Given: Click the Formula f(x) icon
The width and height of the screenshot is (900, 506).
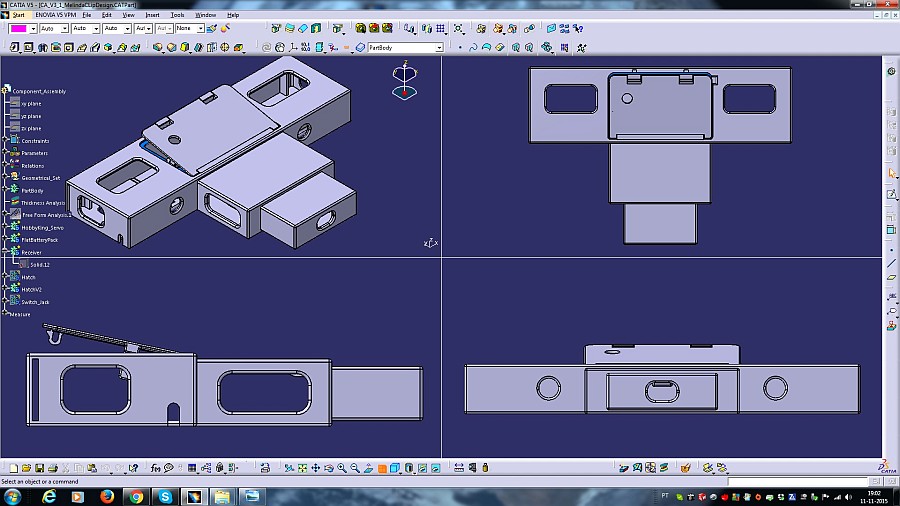Looking at the screenshot, I should click(x=155, y=468).
